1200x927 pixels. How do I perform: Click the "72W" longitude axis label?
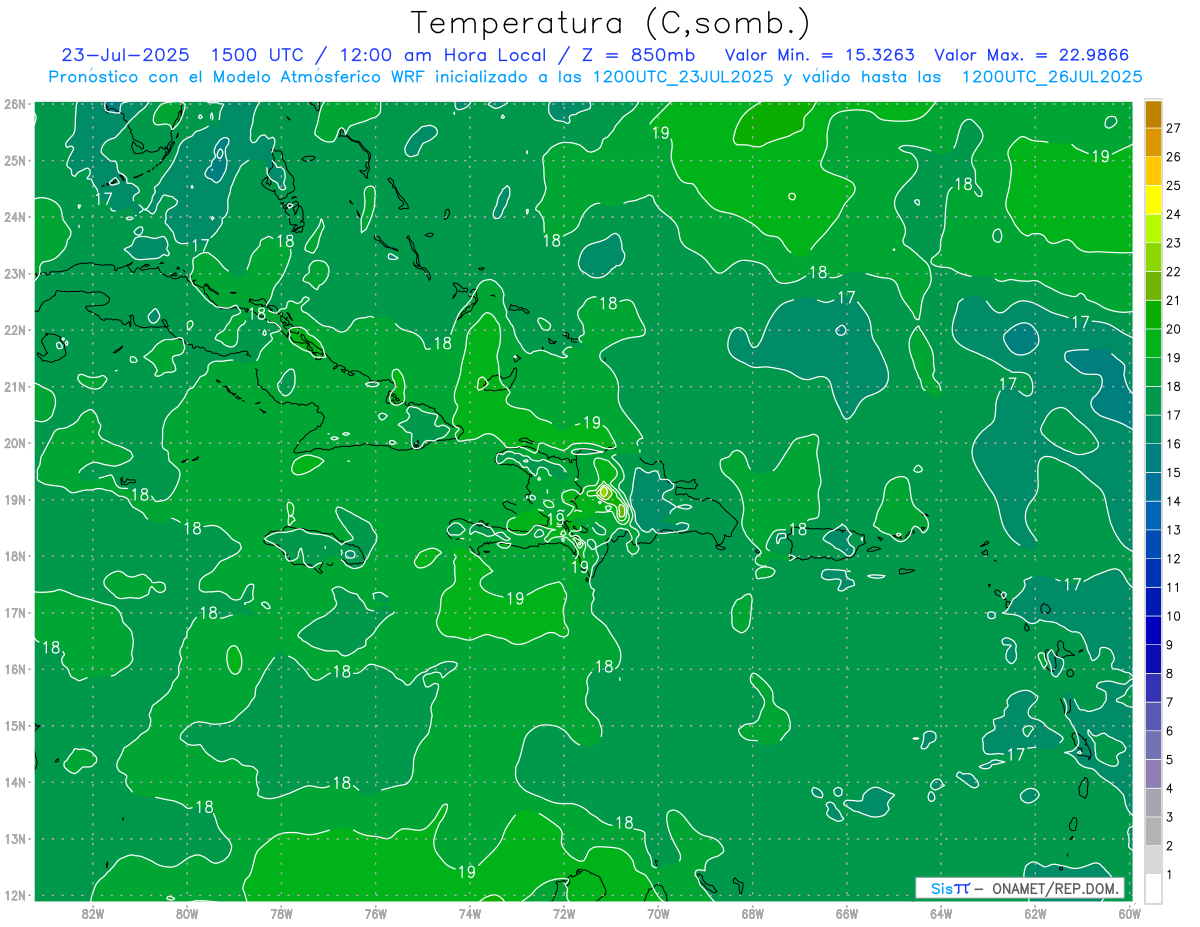(564, 913)
